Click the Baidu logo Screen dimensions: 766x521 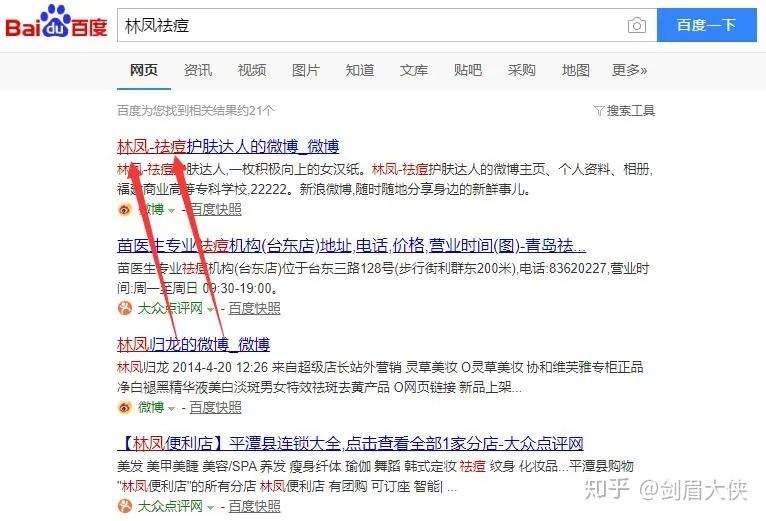coord(56,22)
